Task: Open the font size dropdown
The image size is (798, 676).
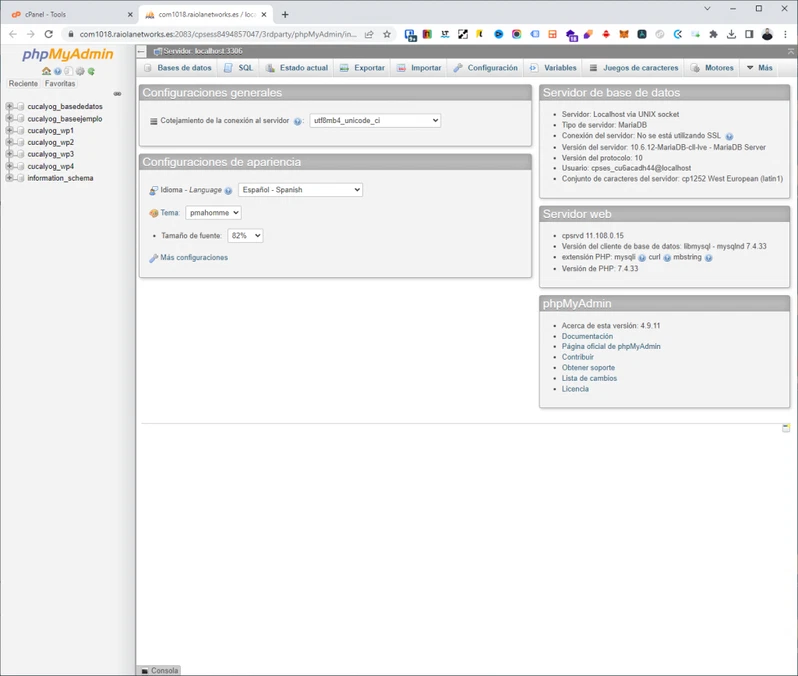Action: 245,236
